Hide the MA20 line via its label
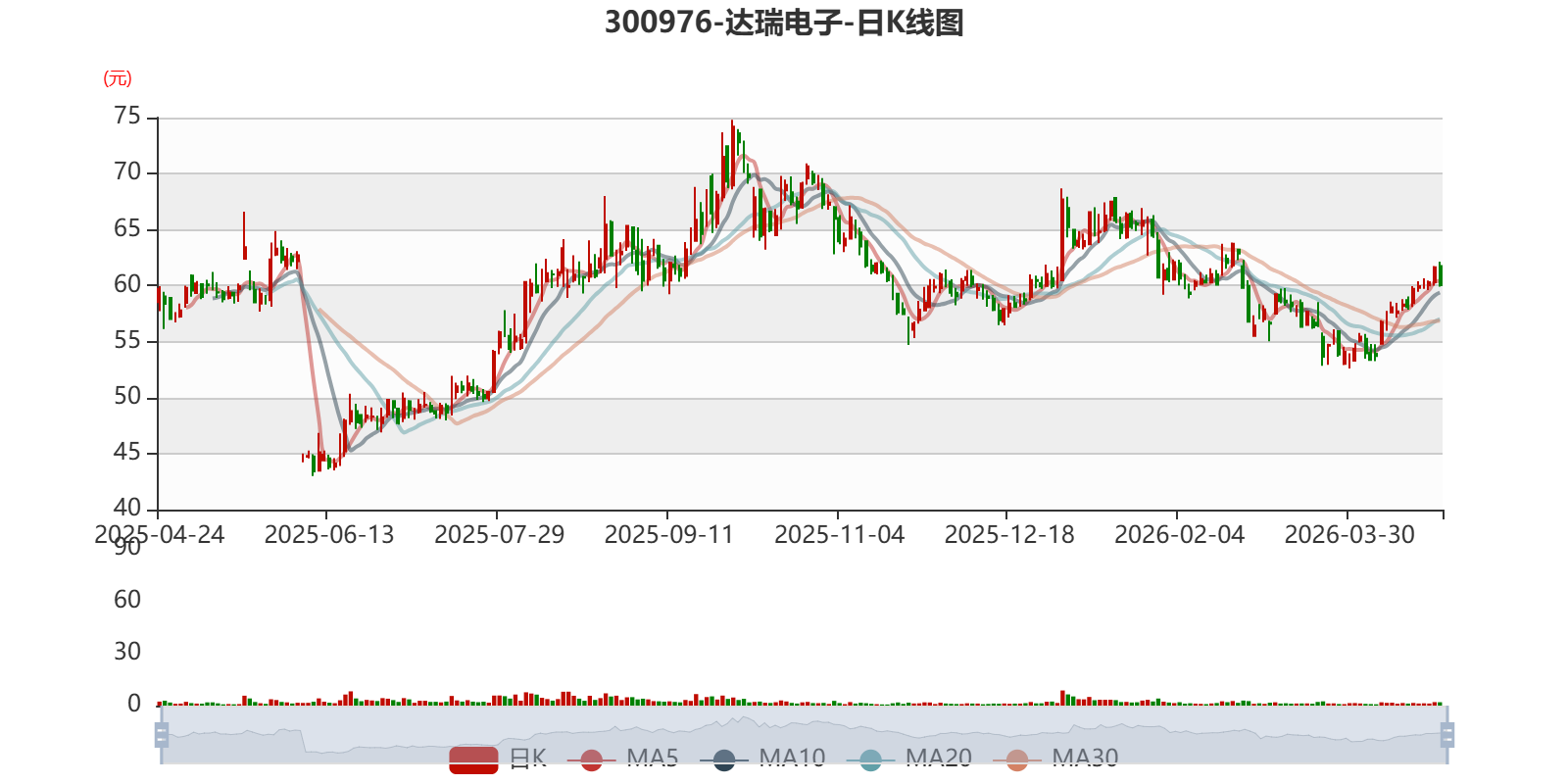Screen dimensions: 1568x784 pos(939,759)
